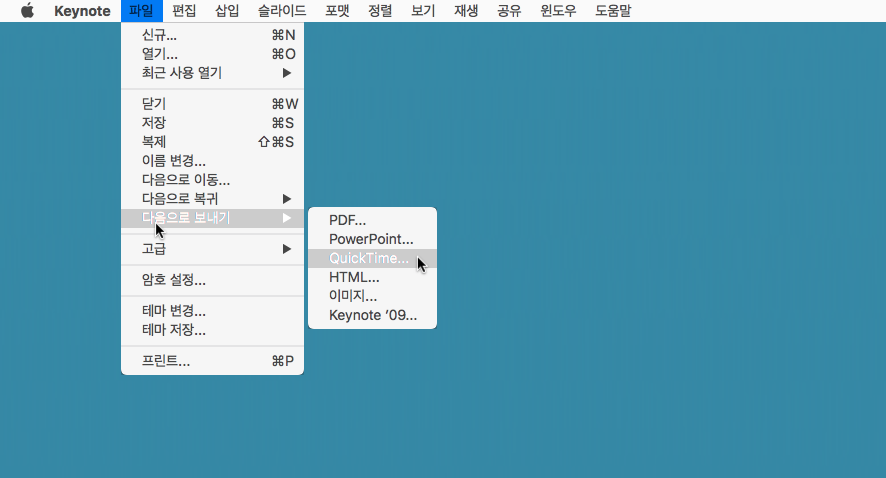Expand the 최근 사용 열기 submenu
Viewport: 886px width, 478px height.
(x=212, y=73)
